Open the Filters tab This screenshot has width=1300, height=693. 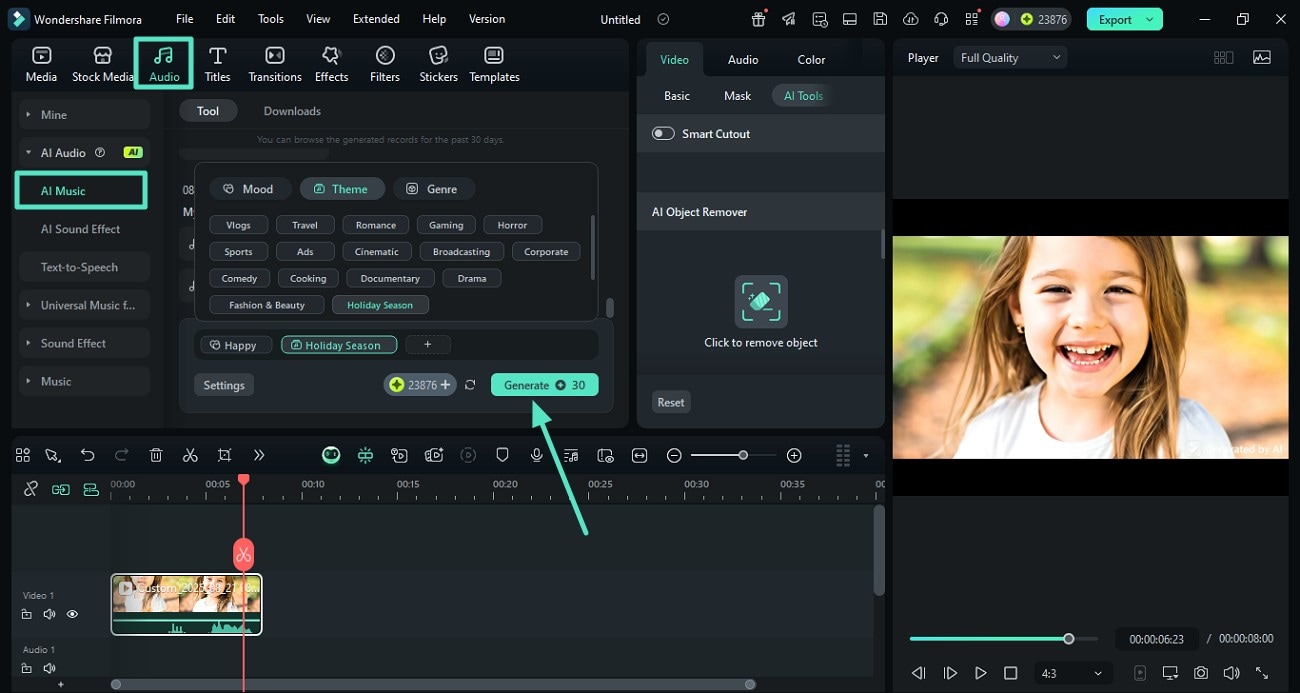click(x=385, y=64)
